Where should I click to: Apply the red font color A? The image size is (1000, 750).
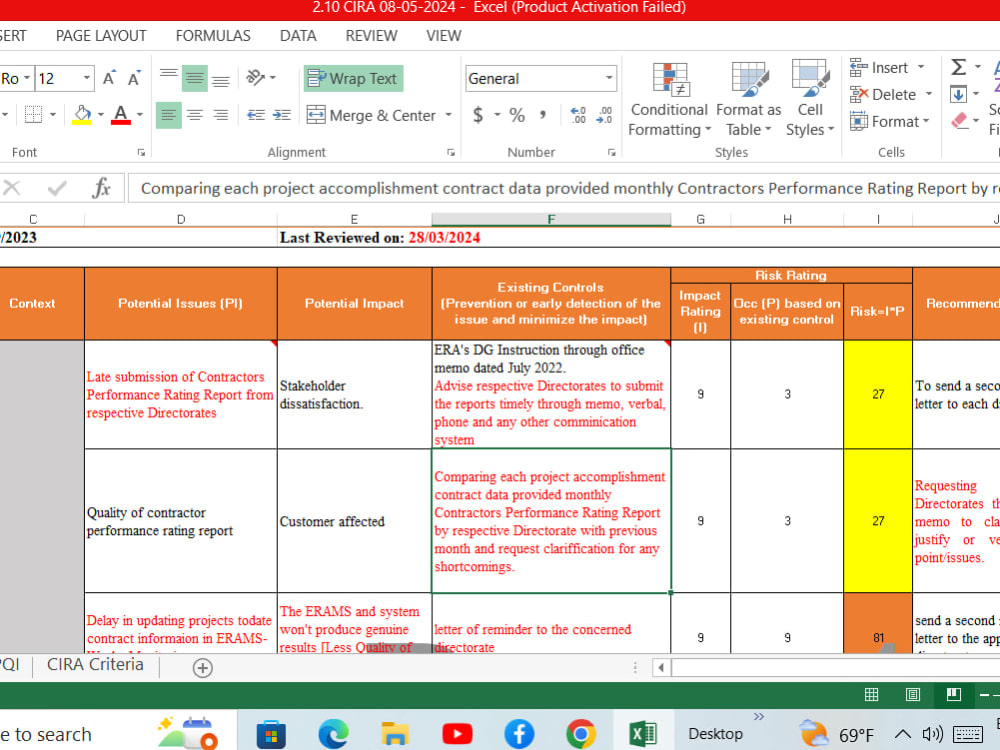pyautogui.click(x=121, y=115)
